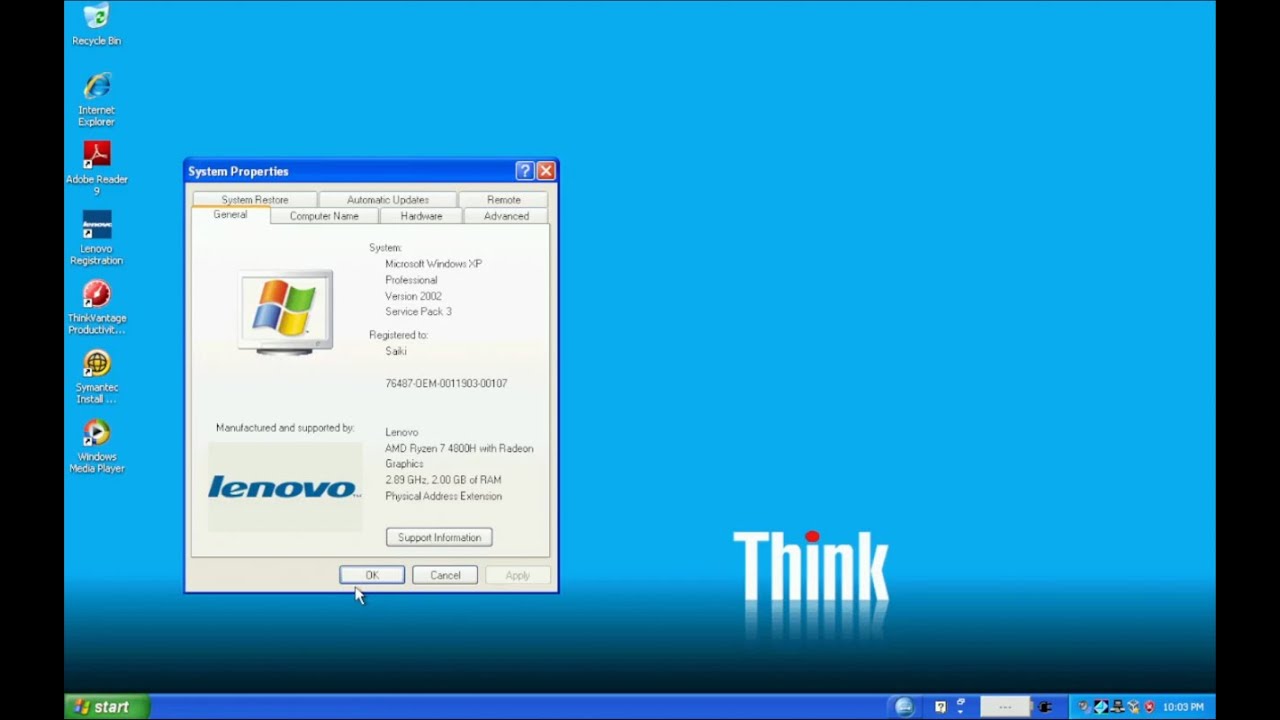Click the 'Professional' edition text
Screen dimensions: 1280x720
(x=411, y=280)
